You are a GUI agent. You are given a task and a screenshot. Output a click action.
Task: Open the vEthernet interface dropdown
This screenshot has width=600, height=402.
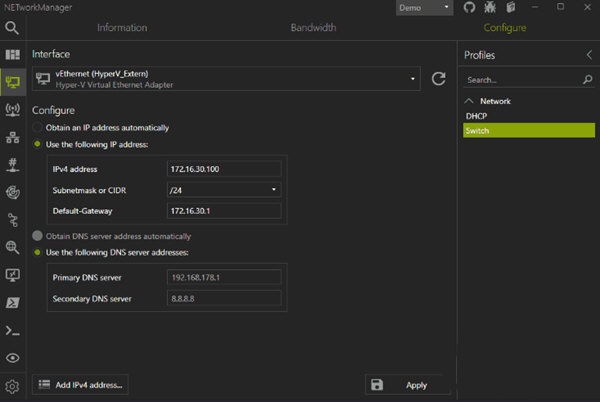(x=227, y=79)
